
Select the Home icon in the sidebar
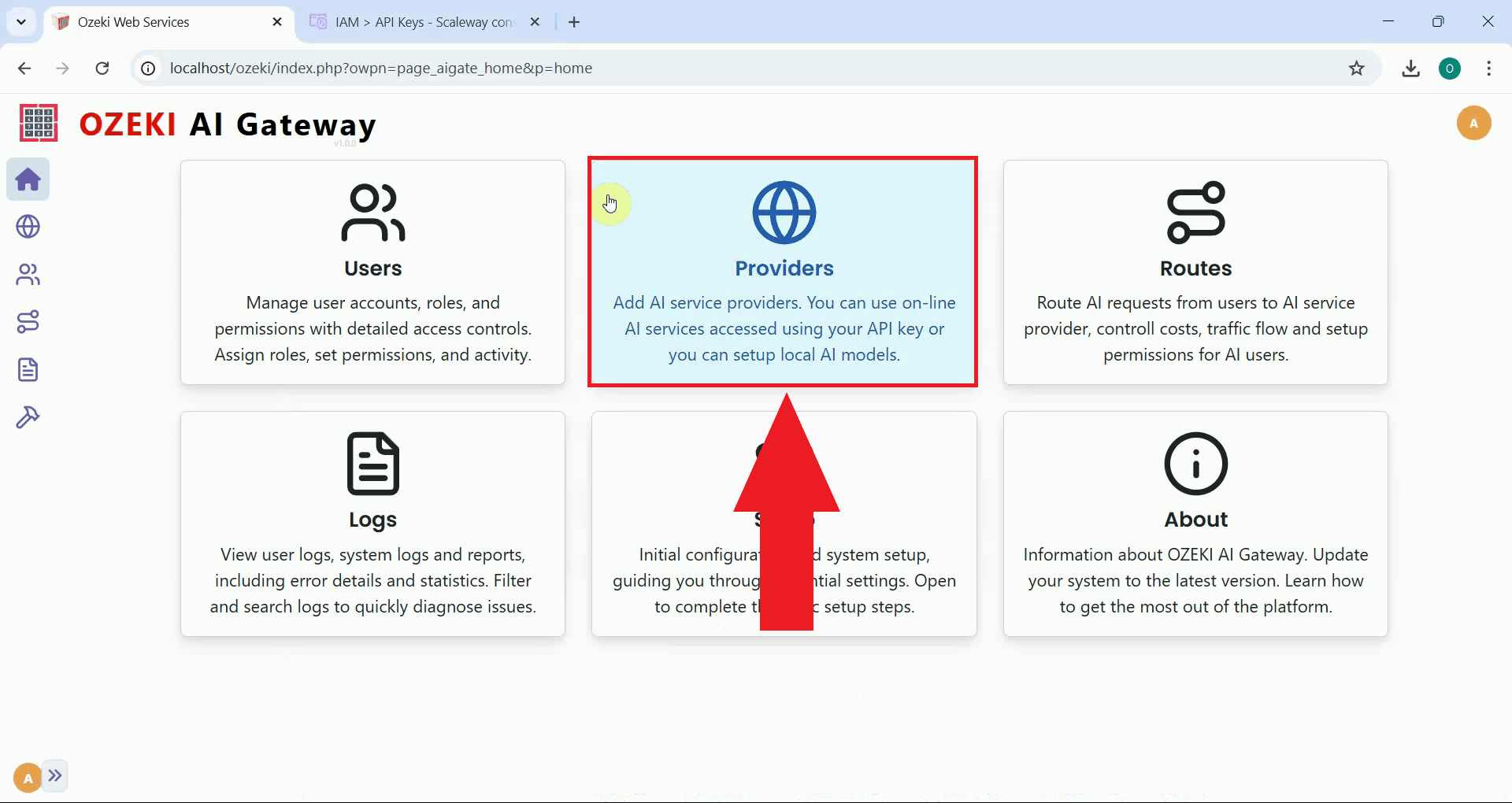click(x=28, y=179)
